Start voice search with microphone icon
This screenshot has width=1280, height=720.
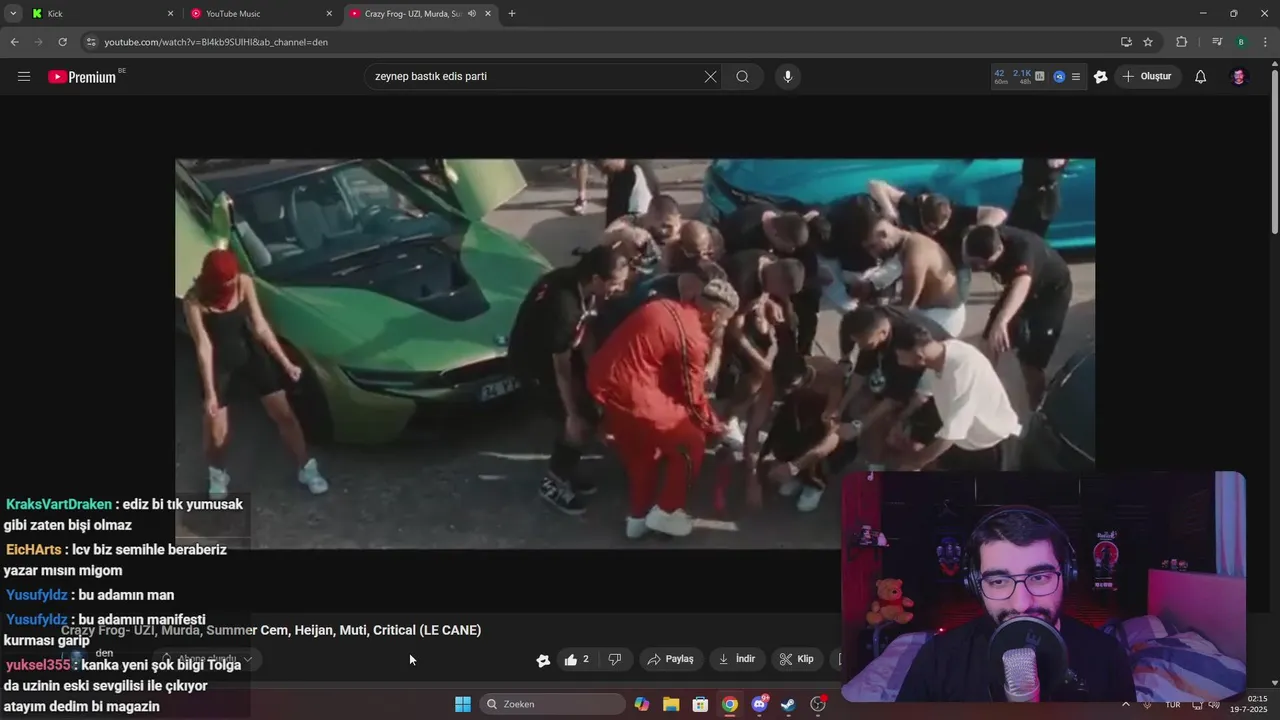[787, 77]
